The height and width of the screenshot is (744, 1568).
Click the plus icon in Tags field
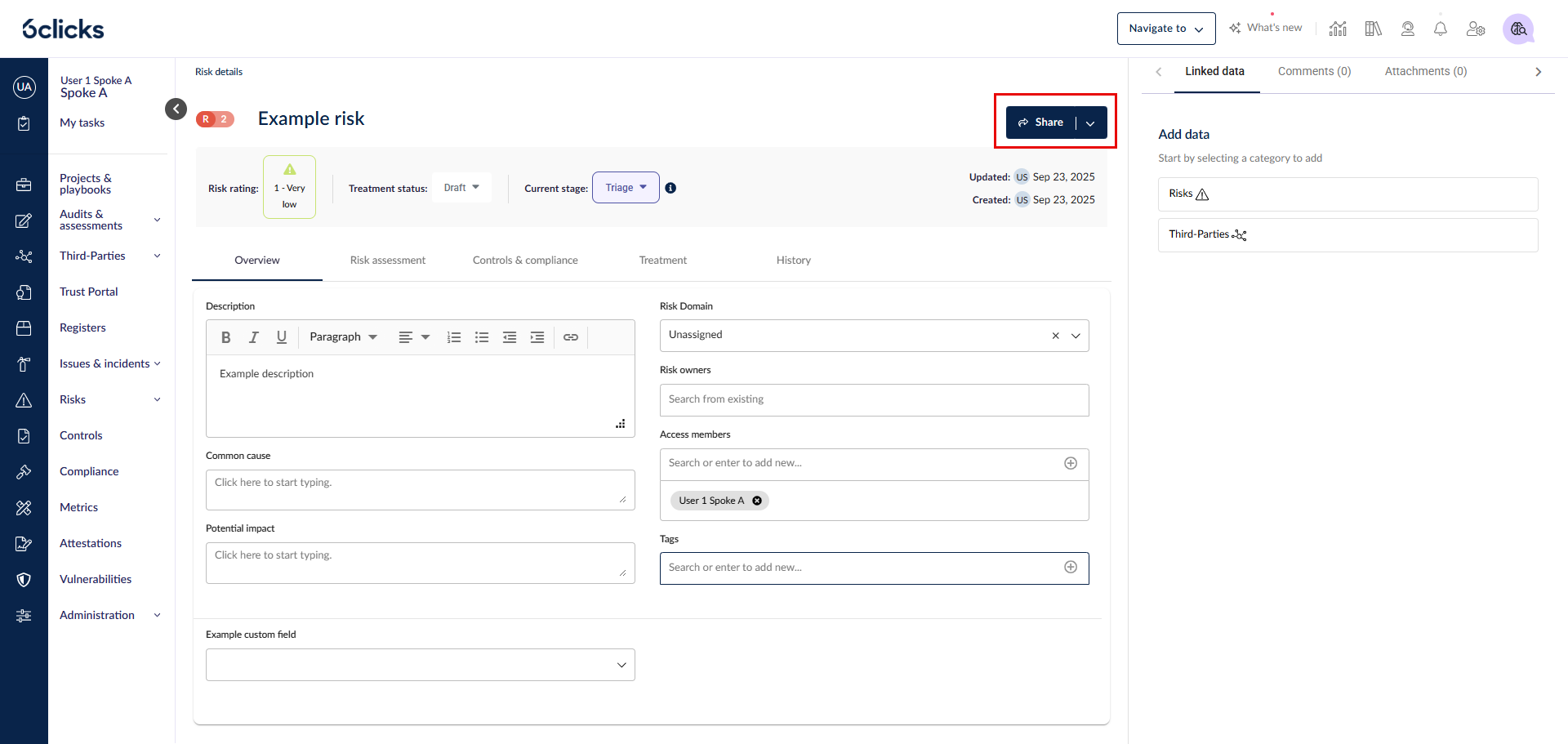pos(1071,568)
